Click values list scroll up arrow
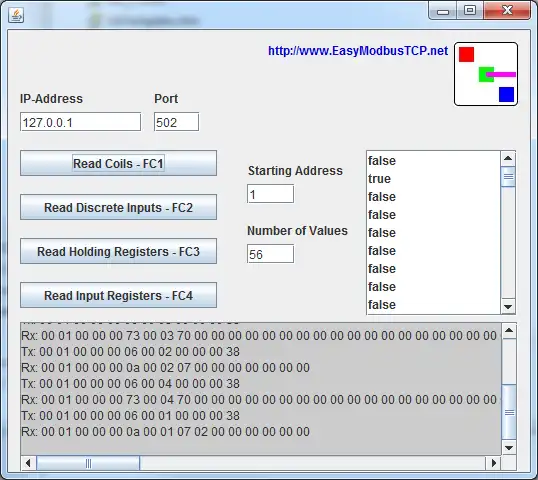The height and width of the screenshot is (480, 538). click(508, 159)
